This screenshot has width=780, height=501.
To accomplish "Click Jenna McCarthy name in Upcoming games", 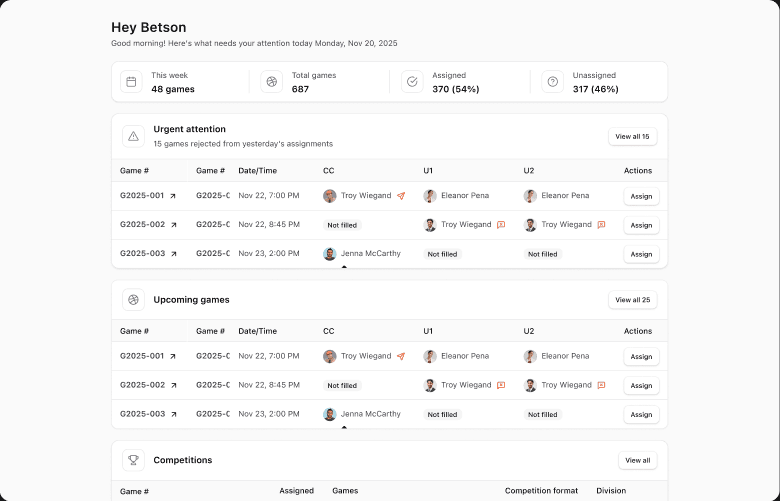I will coord(371,414).
